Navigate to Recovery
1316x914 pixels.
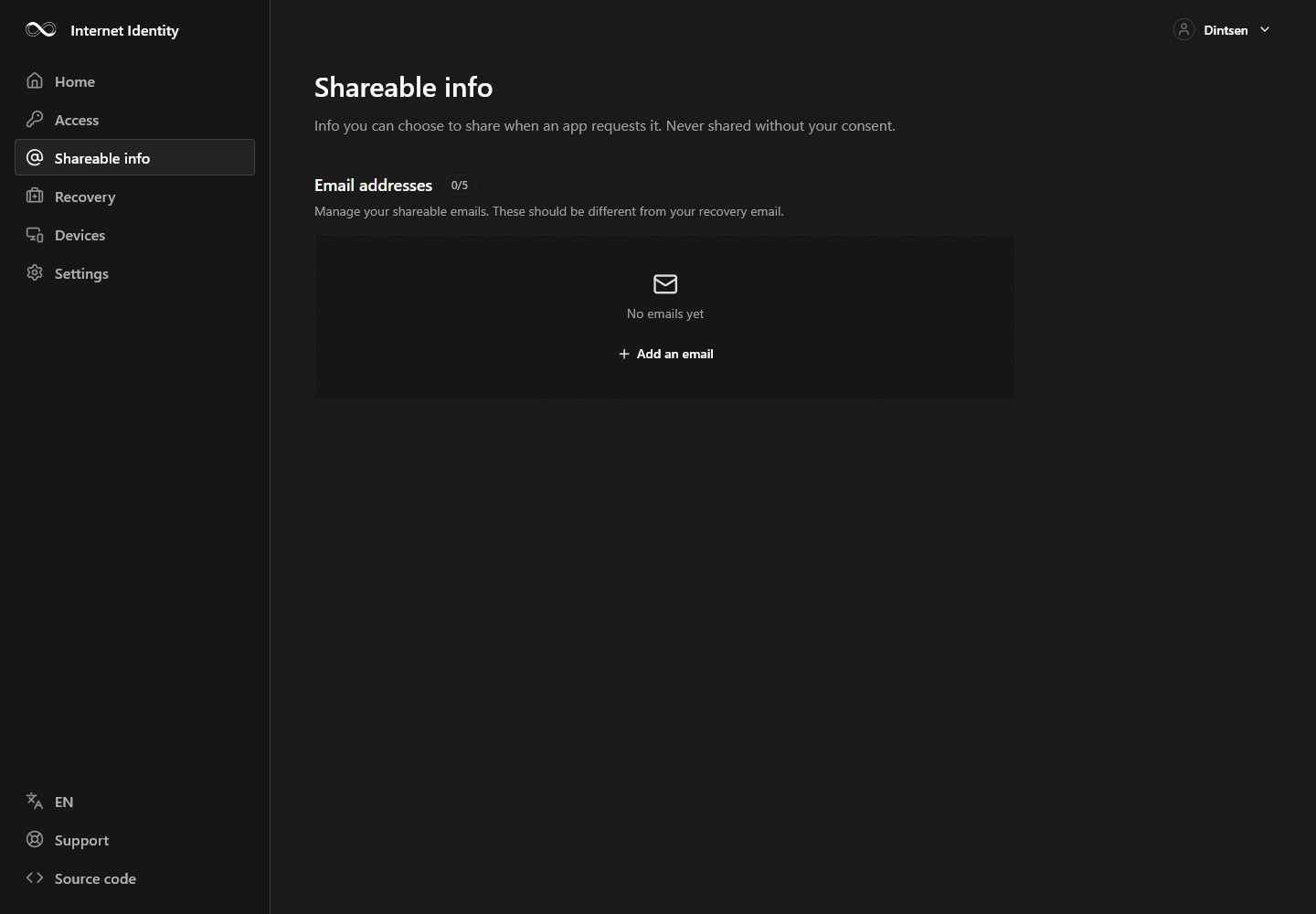coord(134,197)
